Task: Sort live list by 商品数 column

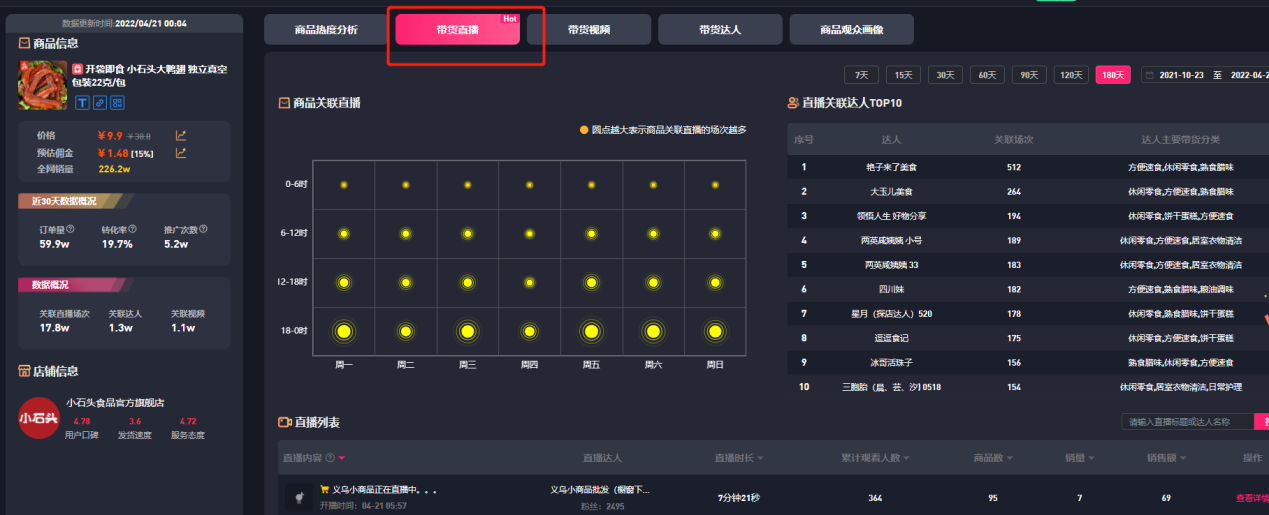Action: pos(993,458)
